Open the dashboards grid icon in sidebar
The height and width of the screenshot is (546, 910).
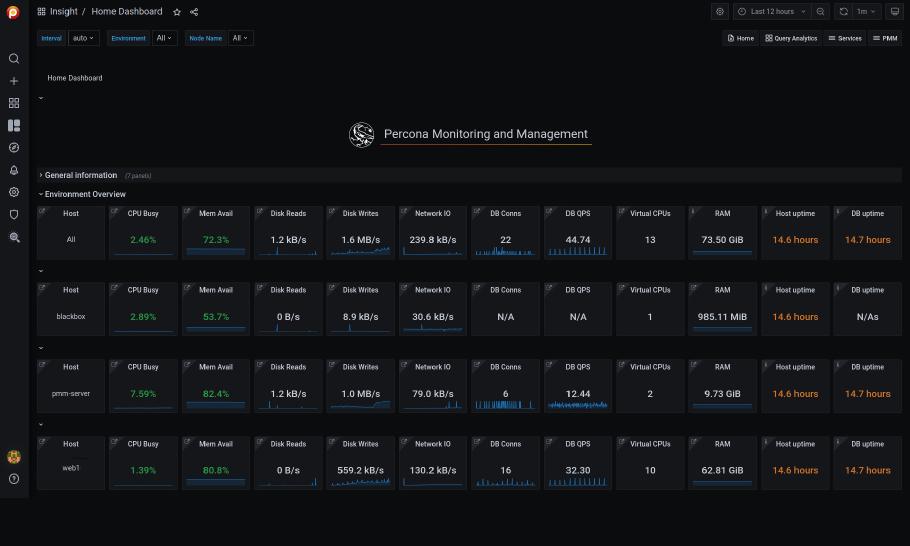pos(14,103)
